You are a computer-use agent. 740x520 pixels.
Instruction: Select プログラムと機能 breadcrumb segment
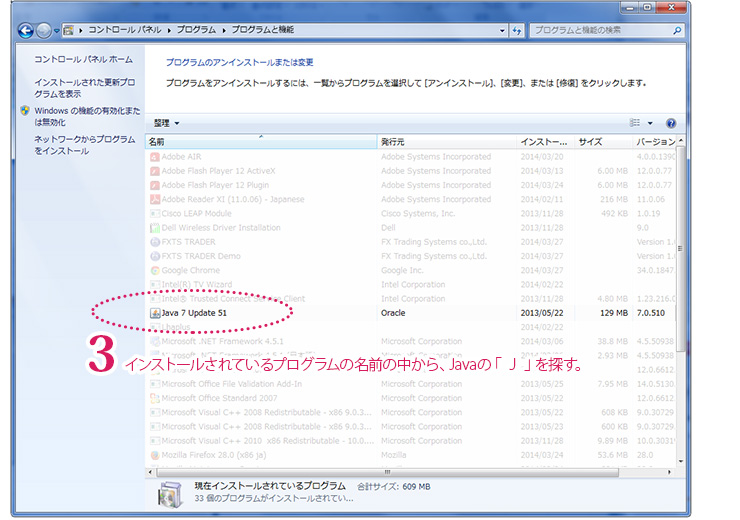coord(263,30)
